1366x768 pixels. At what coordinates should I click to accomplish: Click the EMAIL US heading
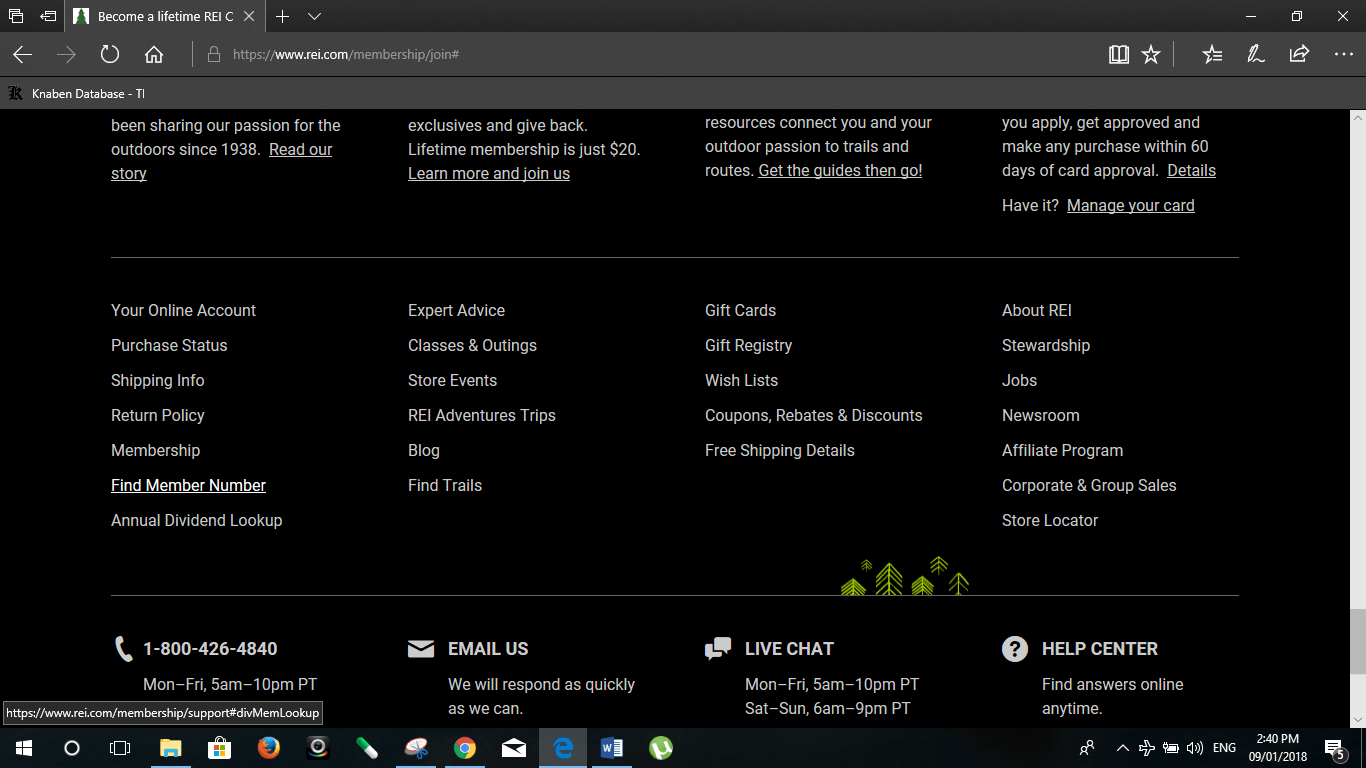pyautogui.click(x=488, y=649)
